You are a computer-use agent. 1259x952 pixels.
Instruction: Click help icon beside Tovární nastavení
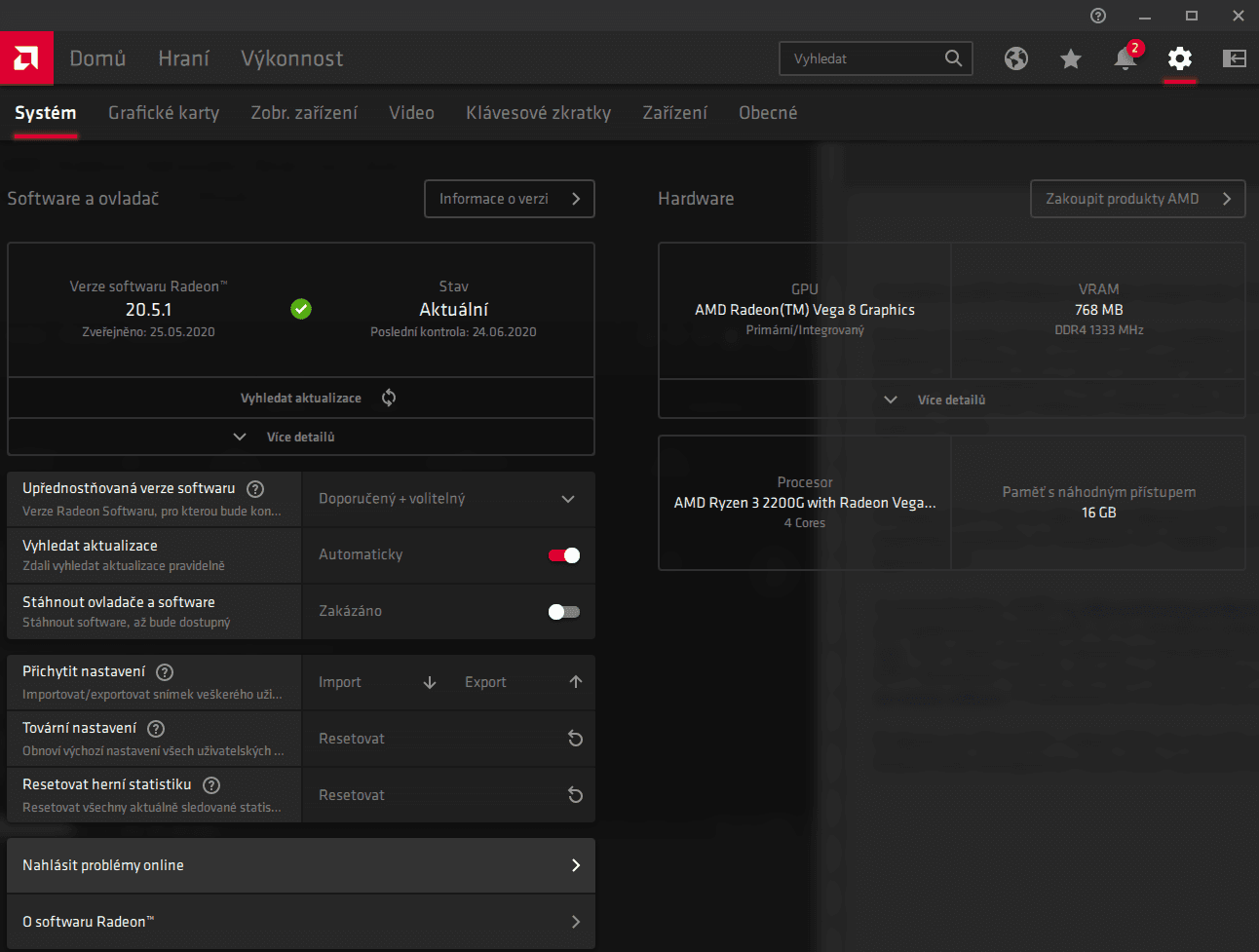pos(156,729)
